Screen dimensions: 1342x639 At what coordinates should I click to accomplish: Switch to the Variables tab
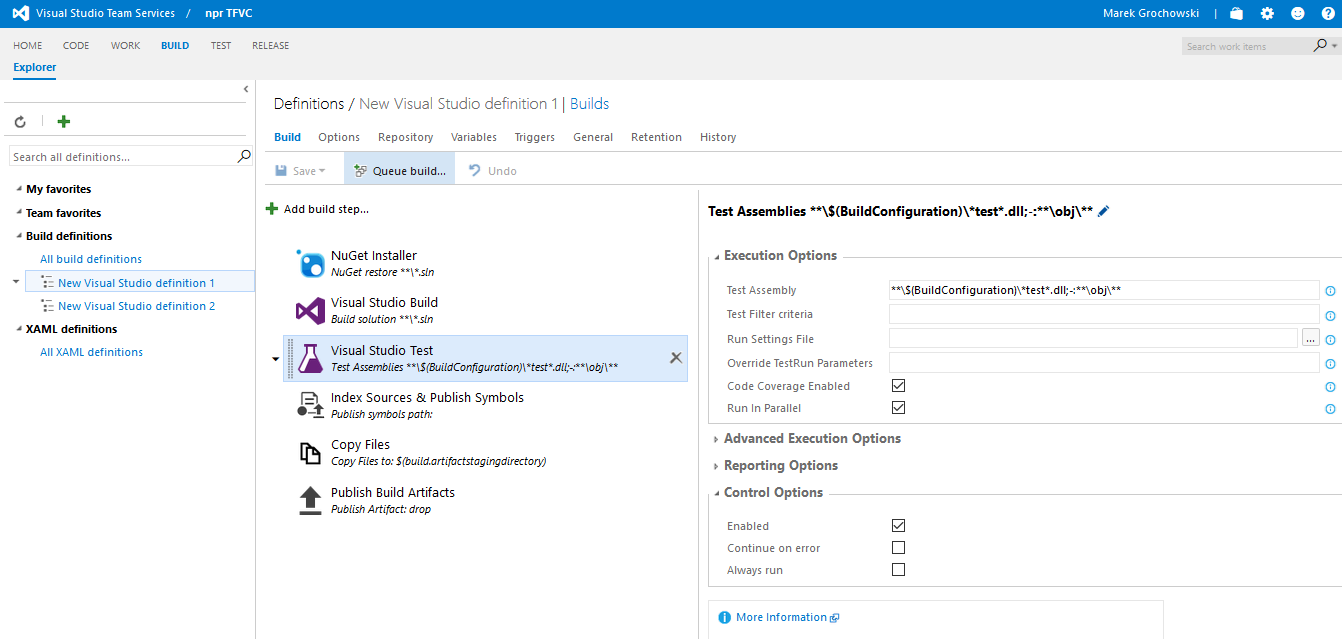point(473,137)
